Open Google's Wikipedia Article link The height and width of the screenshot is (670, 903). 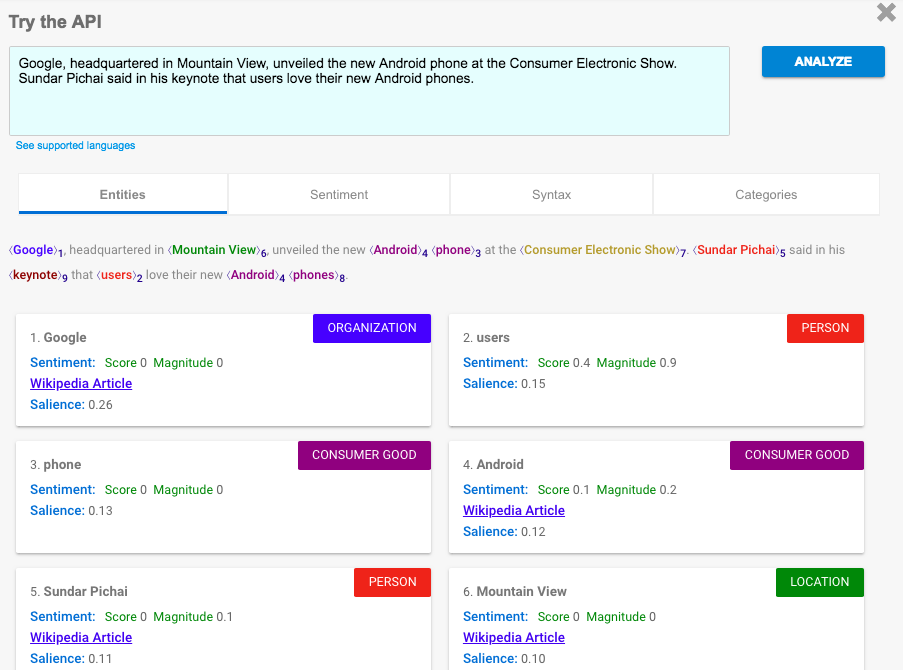[x=81, y=384]
